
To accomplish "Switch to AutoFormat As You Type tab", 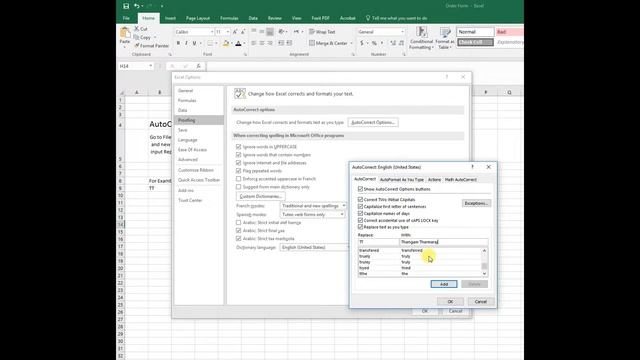I will pos(402,180).
